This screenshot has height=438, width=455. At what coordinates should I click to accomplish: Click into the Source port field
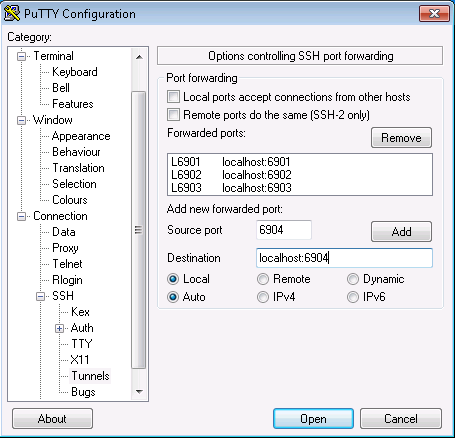(x=284, y=230)
